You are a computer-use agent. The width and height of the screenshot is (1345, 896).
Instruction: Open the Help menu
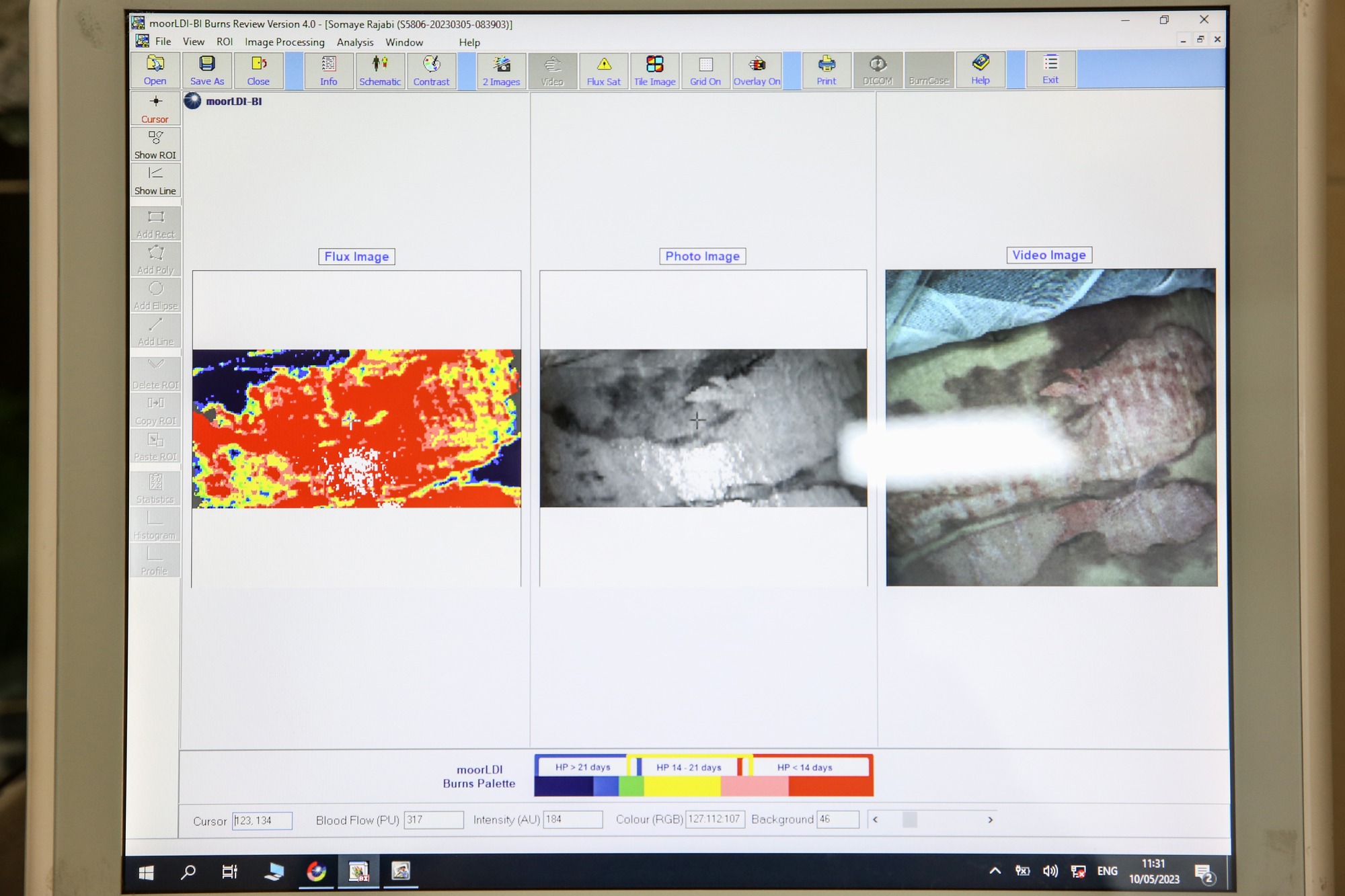tap(469, 42)
